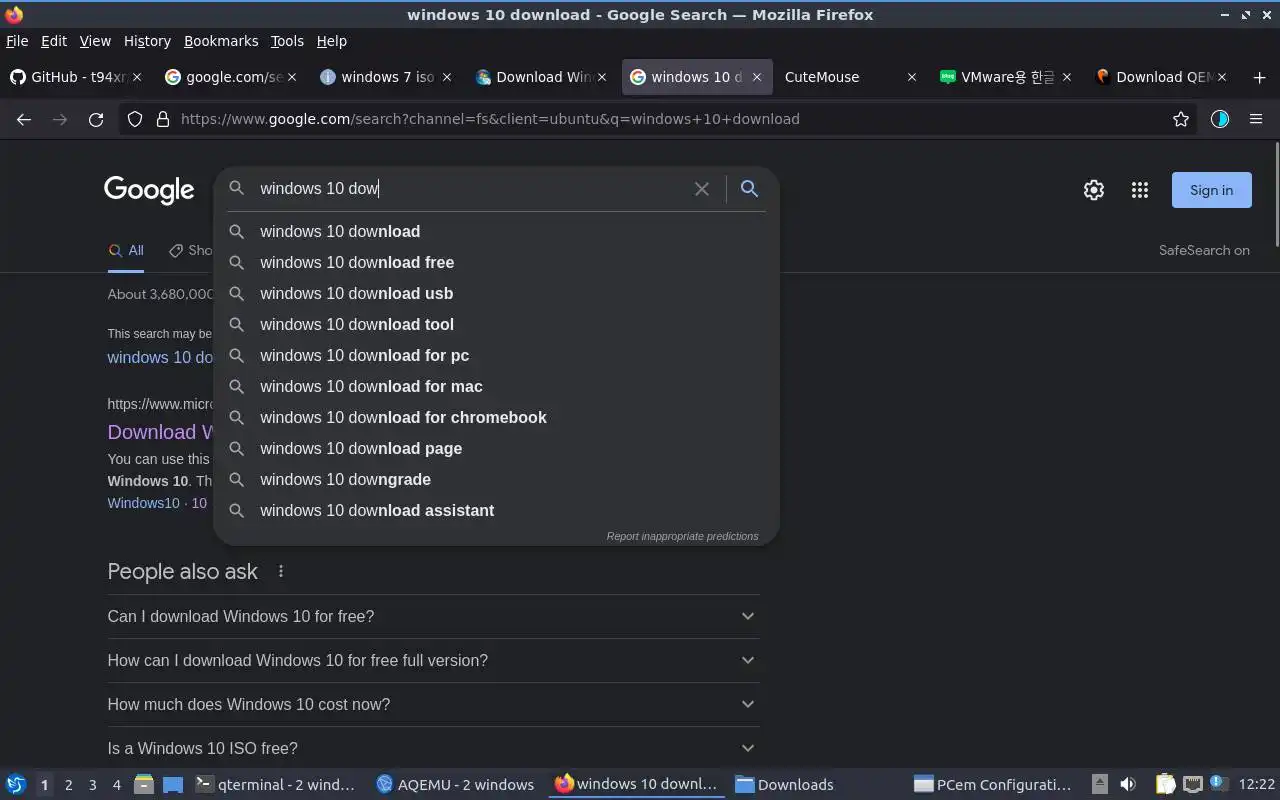Open the History menu
This screenshot has height=800, width=1280.
pos(147,41)
